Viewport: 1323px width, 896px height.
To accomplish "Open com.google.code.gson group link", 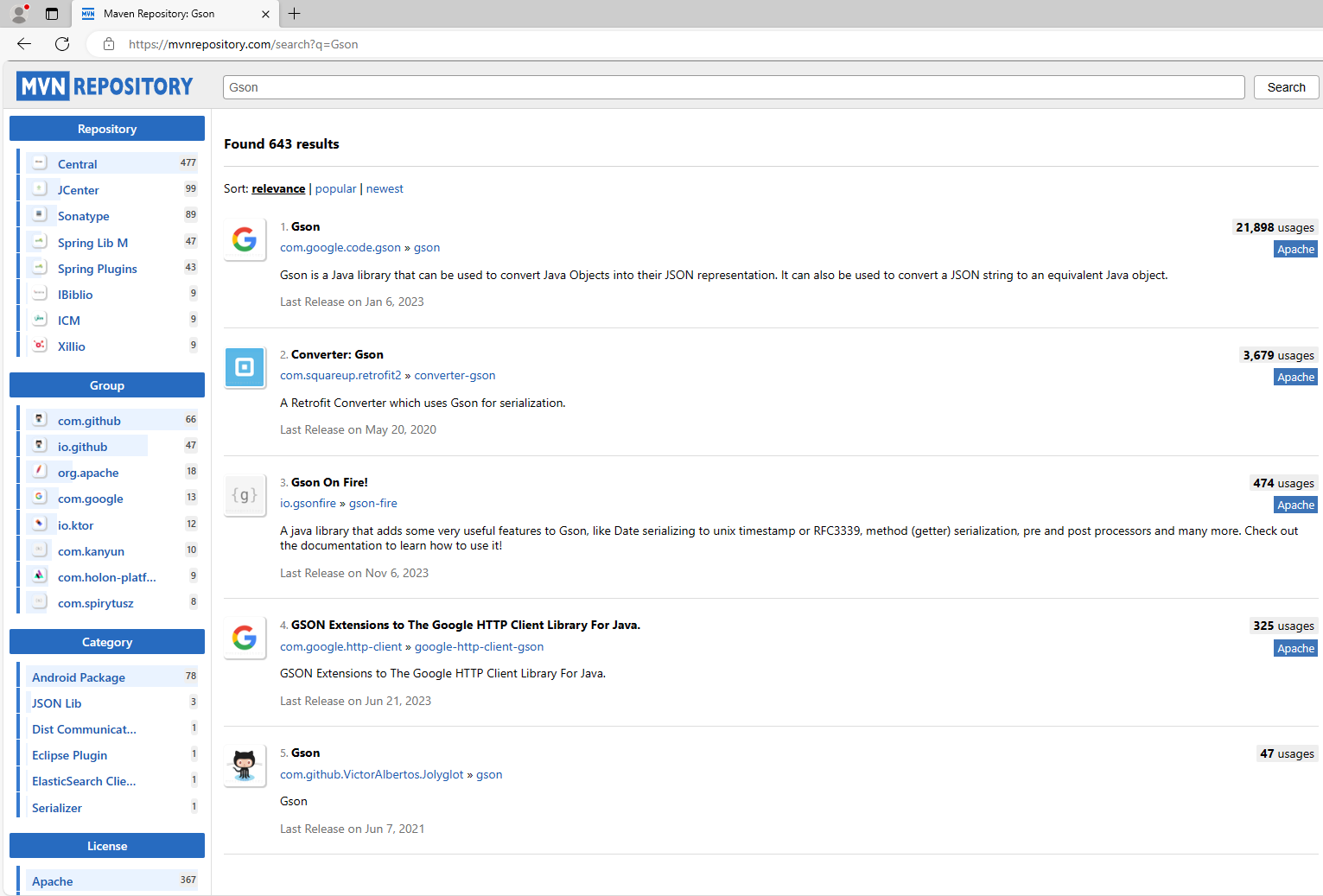I will click(x=340, y=247).
